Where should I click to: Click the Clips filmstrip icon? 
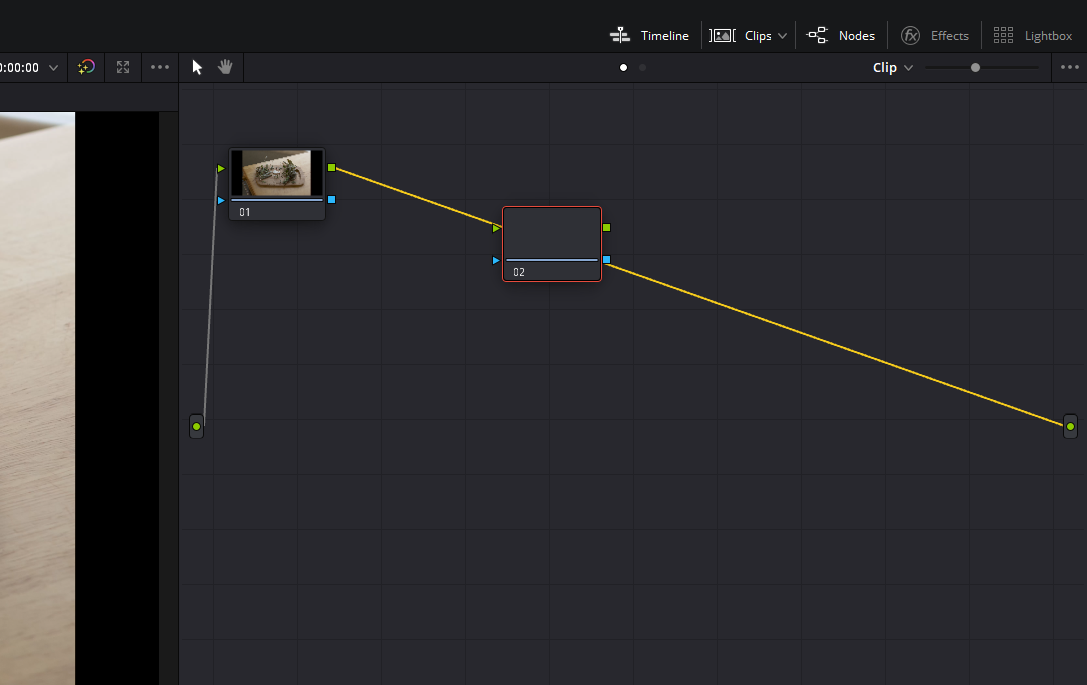722,34
